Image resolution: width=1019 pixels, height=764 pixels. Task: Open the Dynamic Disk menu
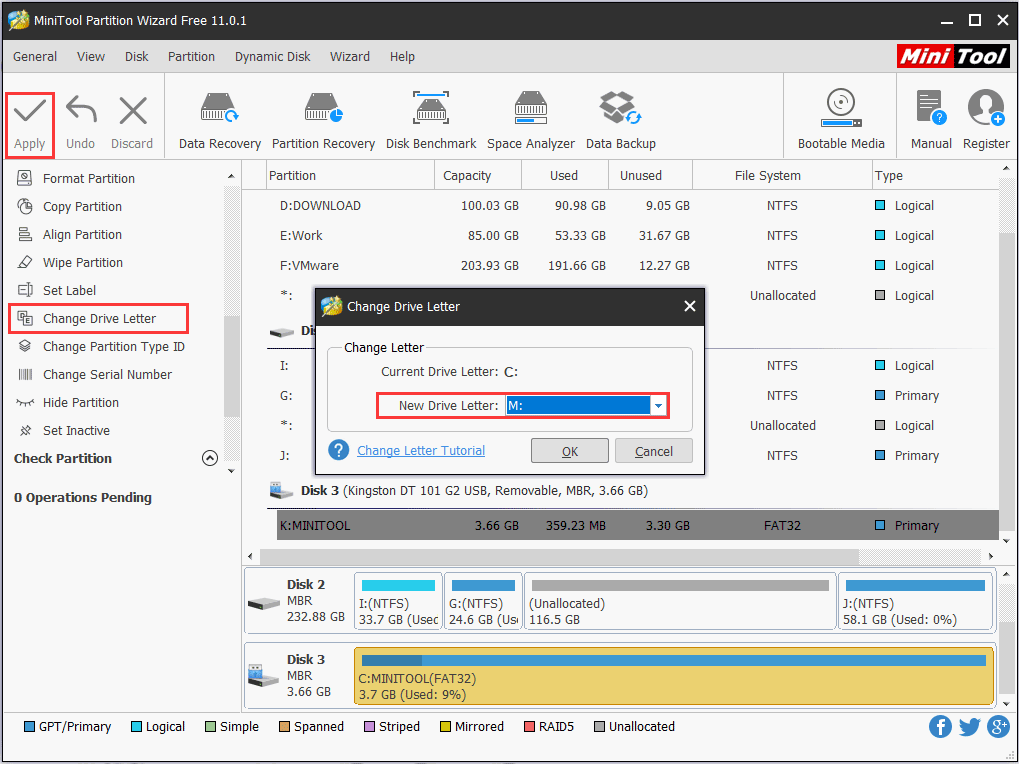tap(272, 57)
